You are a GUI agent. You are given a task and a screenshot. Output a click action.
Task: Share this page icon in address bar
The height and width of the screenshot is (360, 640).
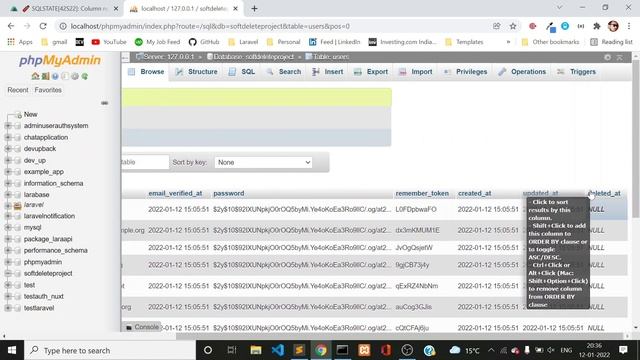496,26
